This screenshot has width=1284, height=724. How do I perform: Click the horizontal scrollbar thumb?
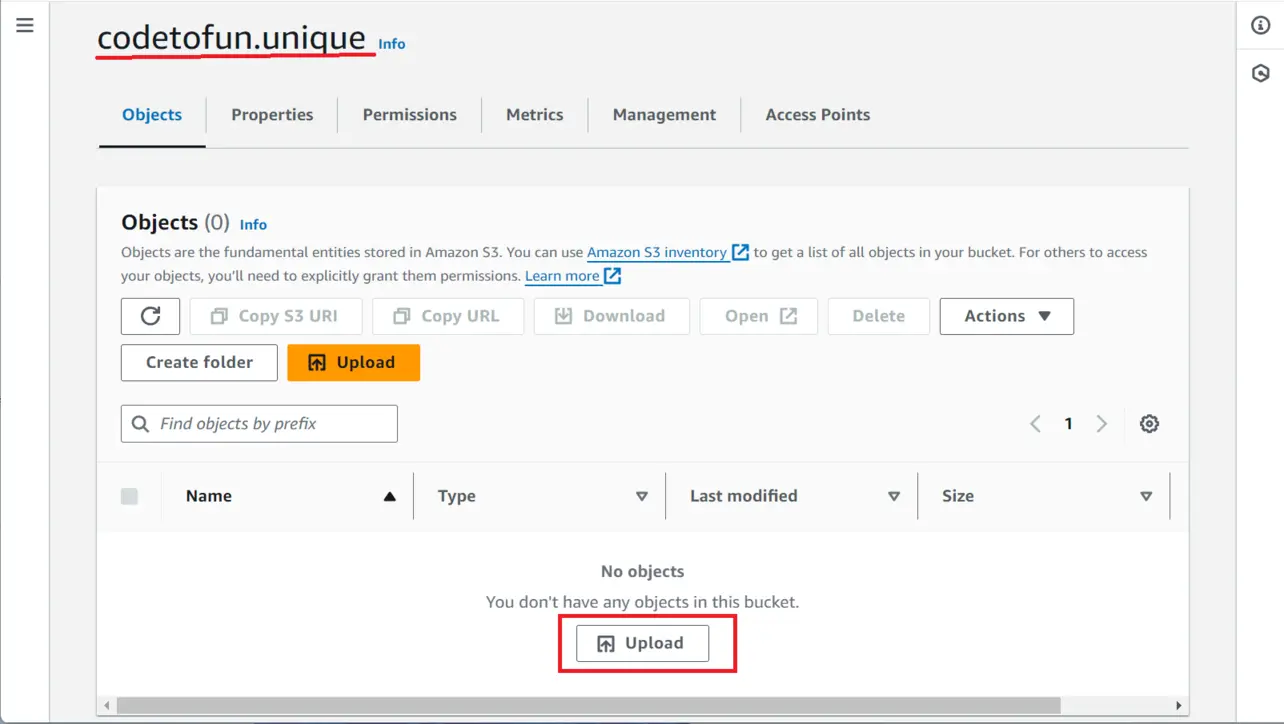[x=588, y=706]
